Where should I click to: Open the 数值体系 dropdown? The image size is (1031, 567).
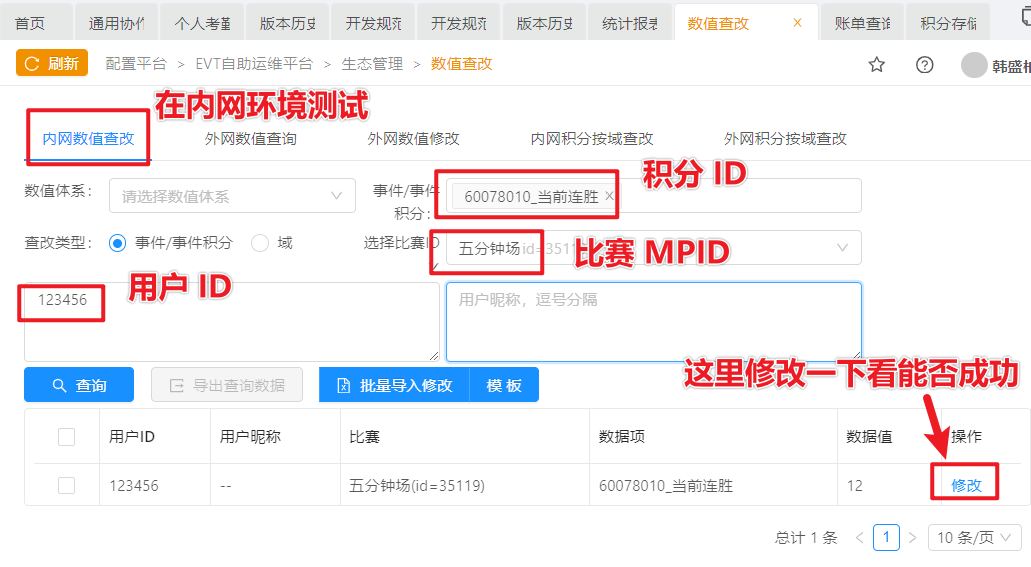(232, 196)
